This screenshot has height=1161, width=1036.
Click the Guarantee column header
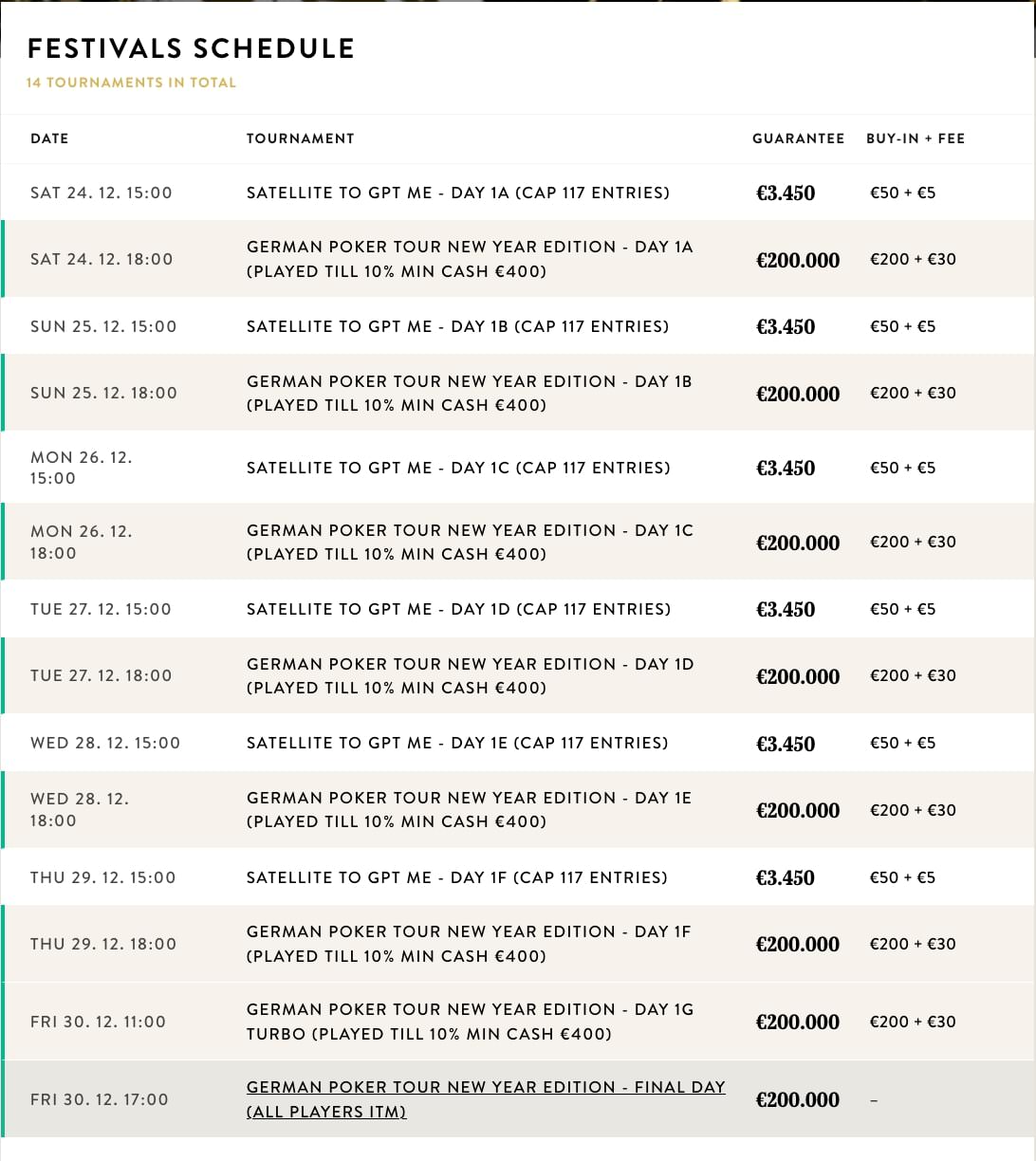click(798, 138)
